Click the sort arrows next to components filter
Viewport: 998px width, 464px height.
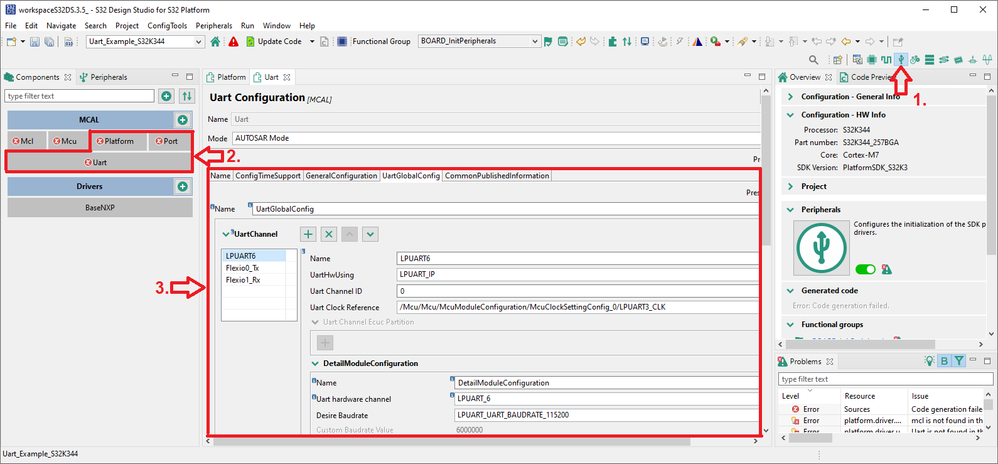tap(186, 96)
